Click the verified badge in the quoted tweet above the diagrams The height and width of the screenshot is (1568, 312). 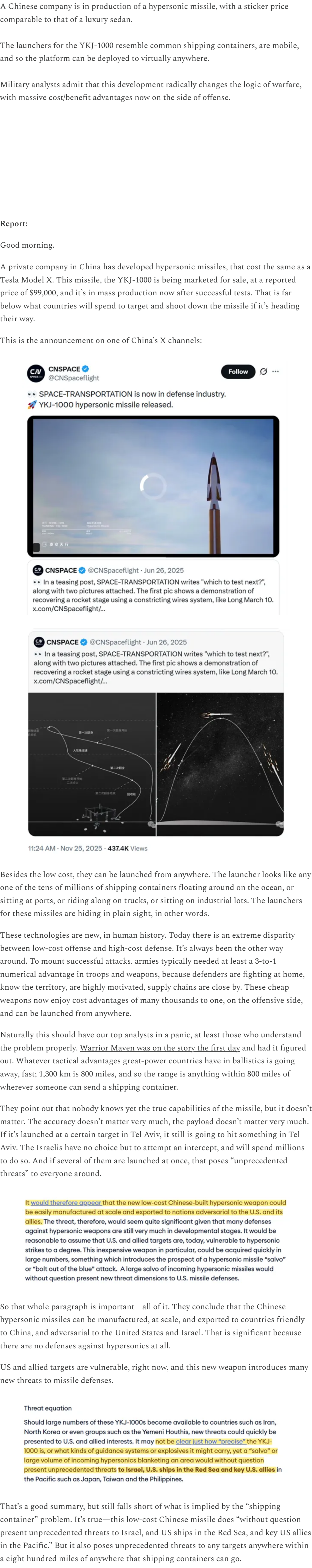pos(83,642)
